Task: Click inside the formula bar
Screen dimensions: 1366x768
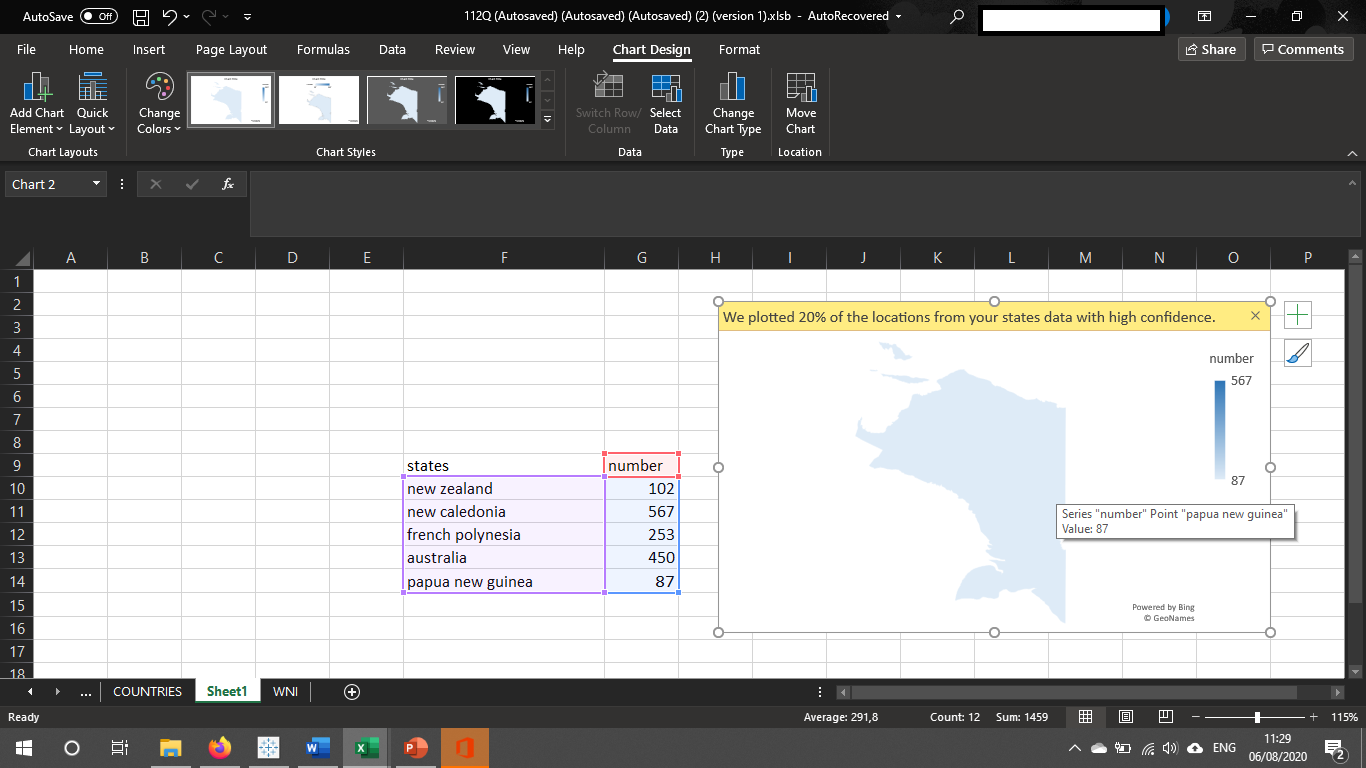Action: click(796, 204)
